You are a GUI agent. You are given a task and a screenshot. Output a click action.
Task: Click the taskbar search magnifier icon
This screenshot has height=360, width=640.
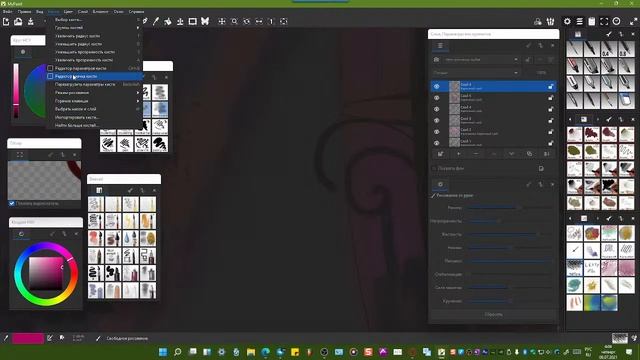(178, 352)
